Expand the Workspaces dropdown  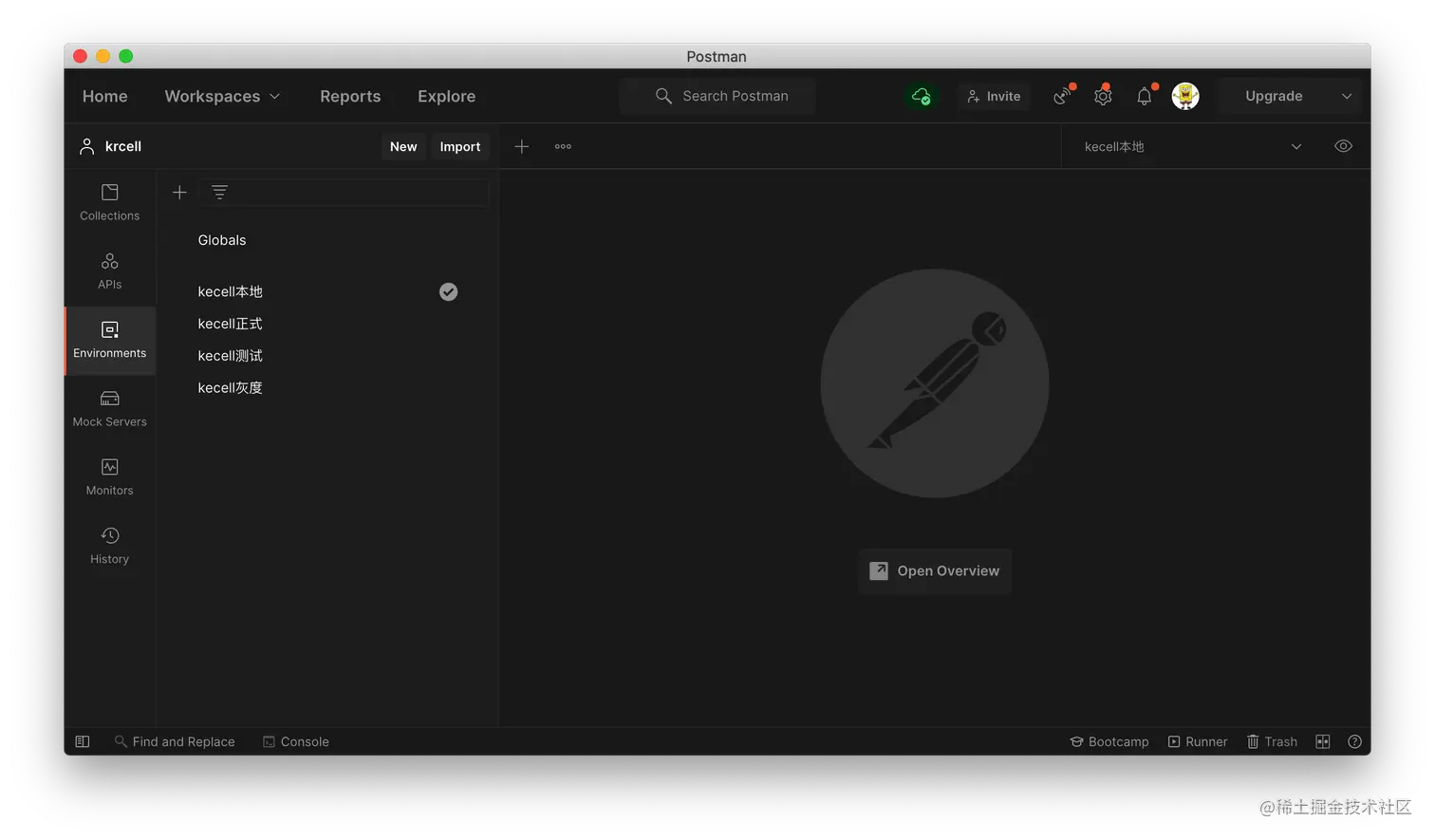coord(222,96)
